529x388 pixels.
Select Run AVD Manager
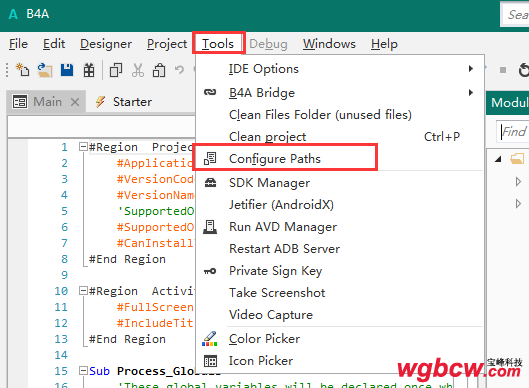340,227
